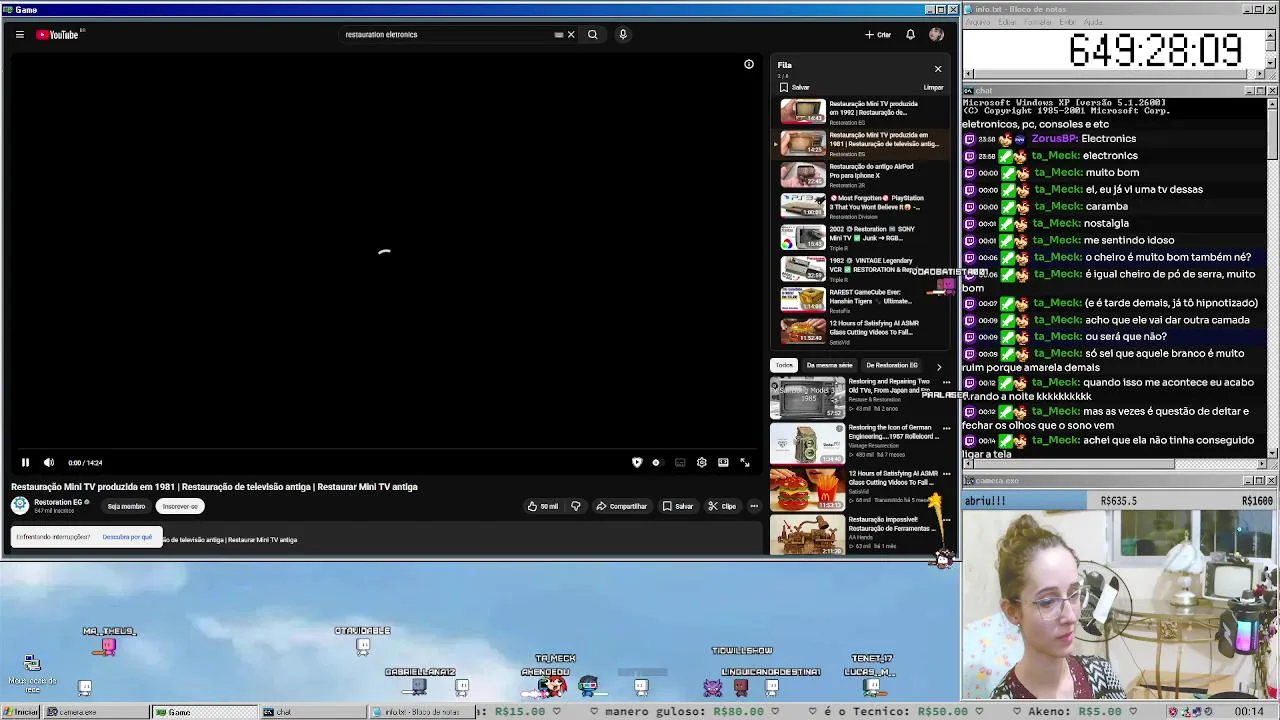Image resolution: width=1280 pixels, height=720 pixels.
Task: Mute the video with the speaker icon
Action: click(49, 463)
